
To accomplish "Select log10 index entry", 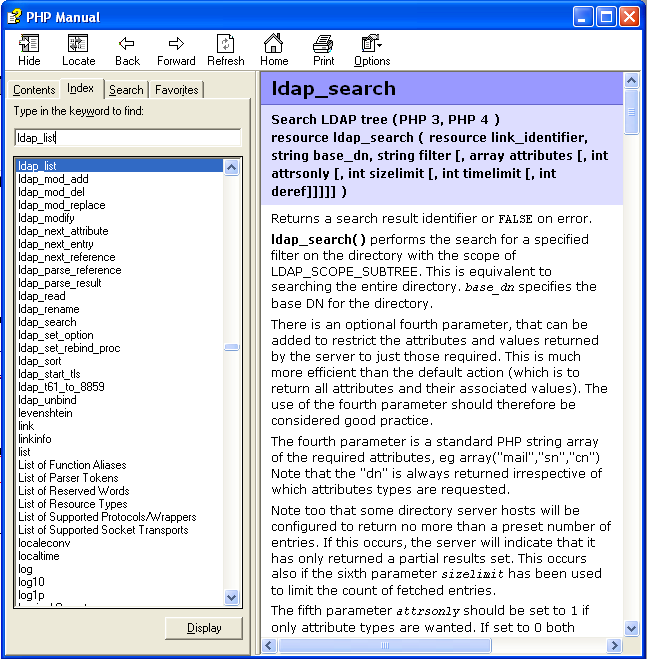I will [x=31, y=583].
